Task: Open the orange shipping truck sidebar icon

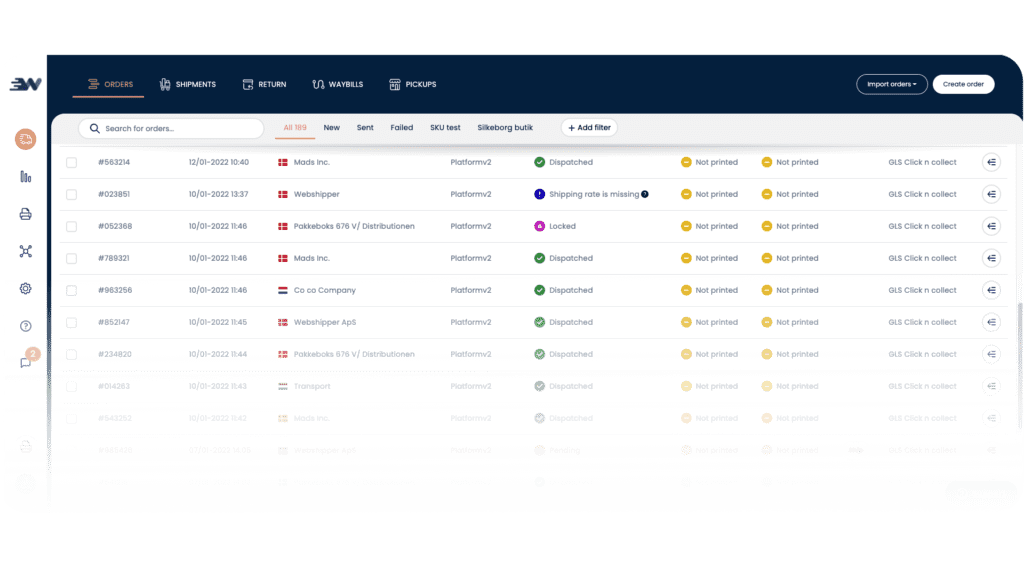Action: pos(25,139)
